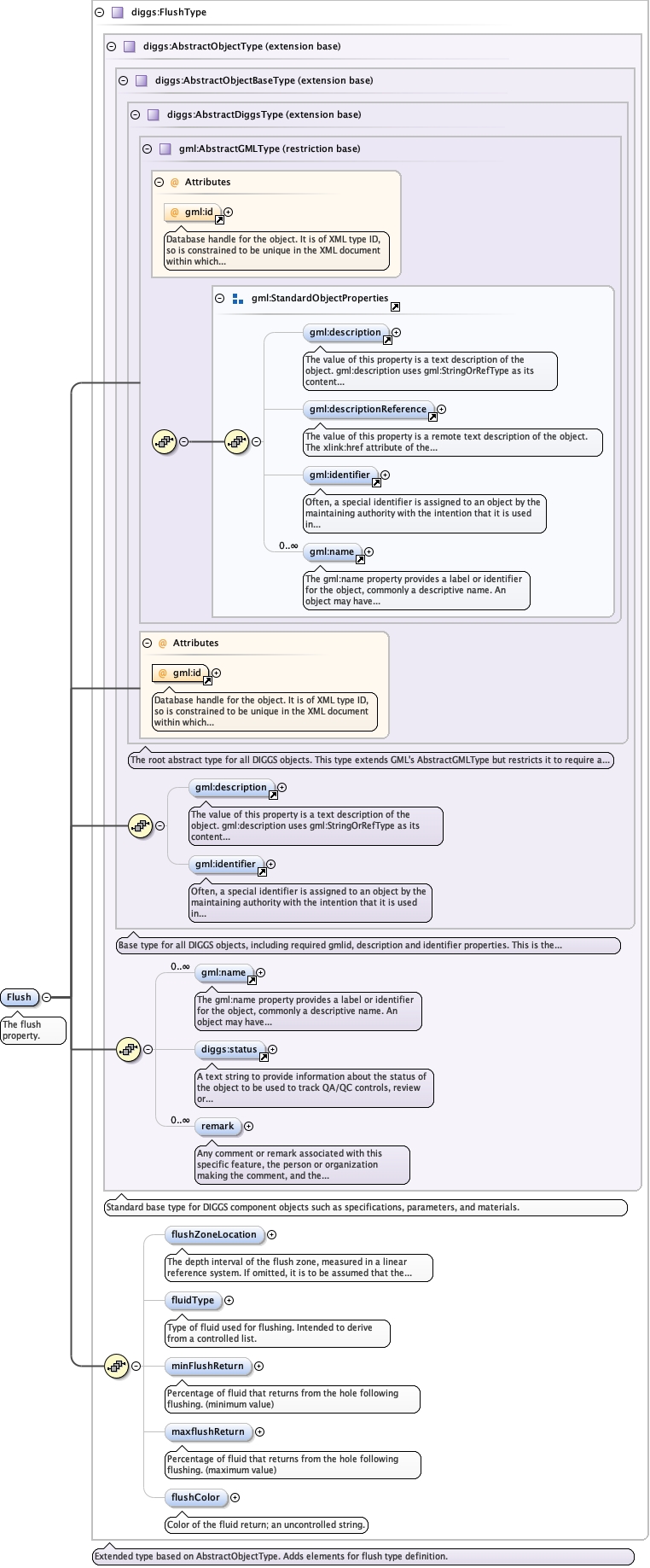Click the reference arrow on diggs:status

click(264, 1057)
